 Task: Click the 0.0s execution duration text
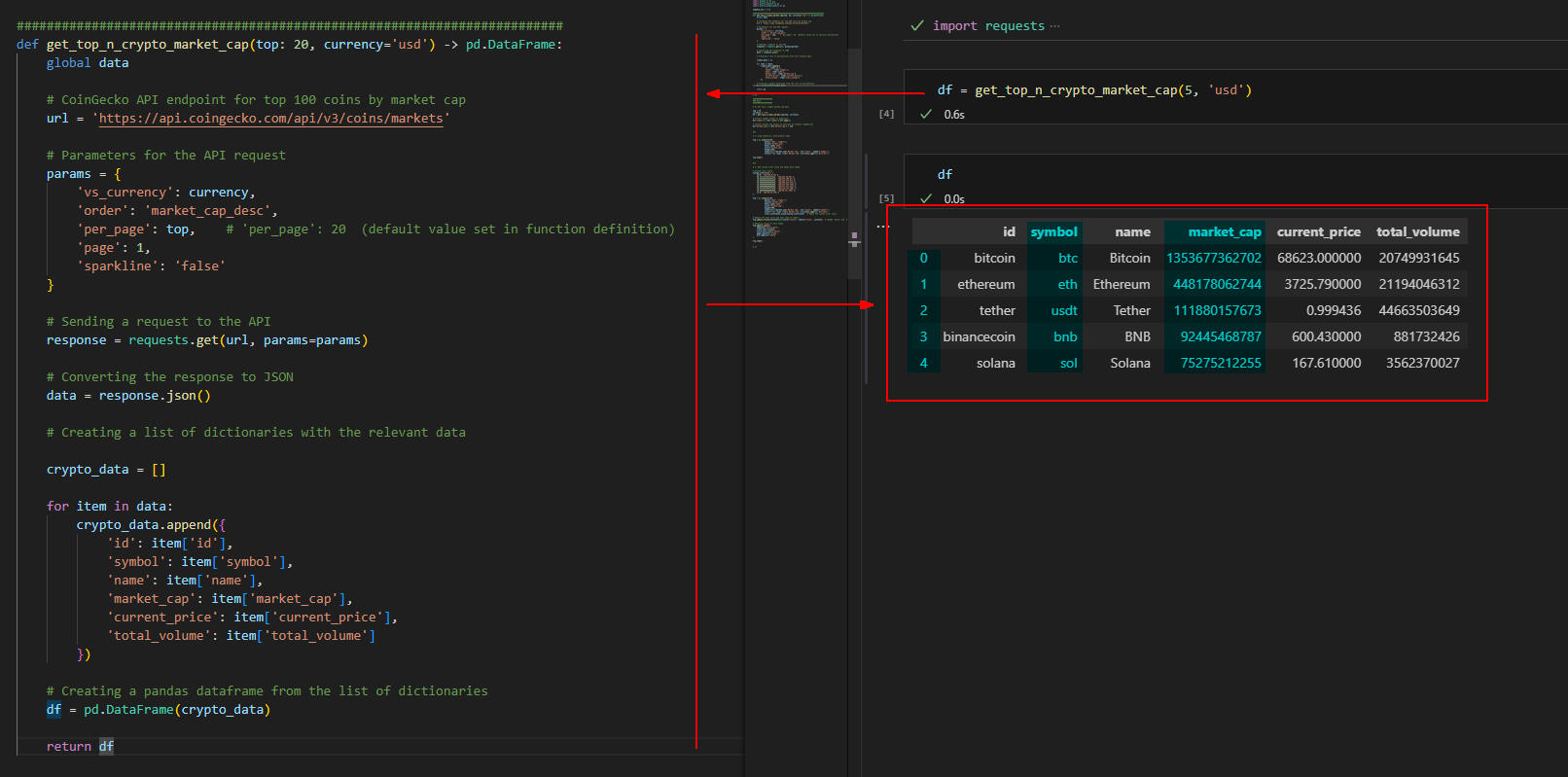pyautogui.click(x=954, y=199)
